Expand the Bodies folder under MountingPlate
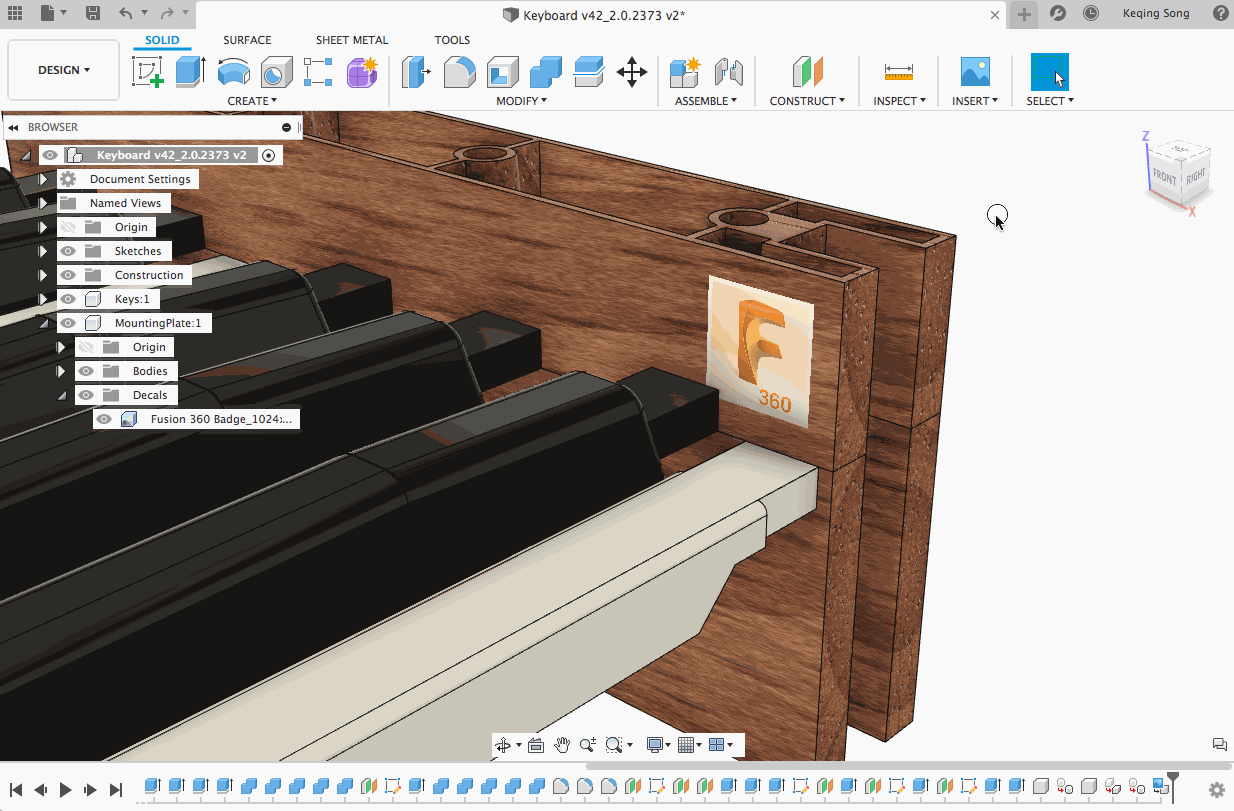 [61, 371]
